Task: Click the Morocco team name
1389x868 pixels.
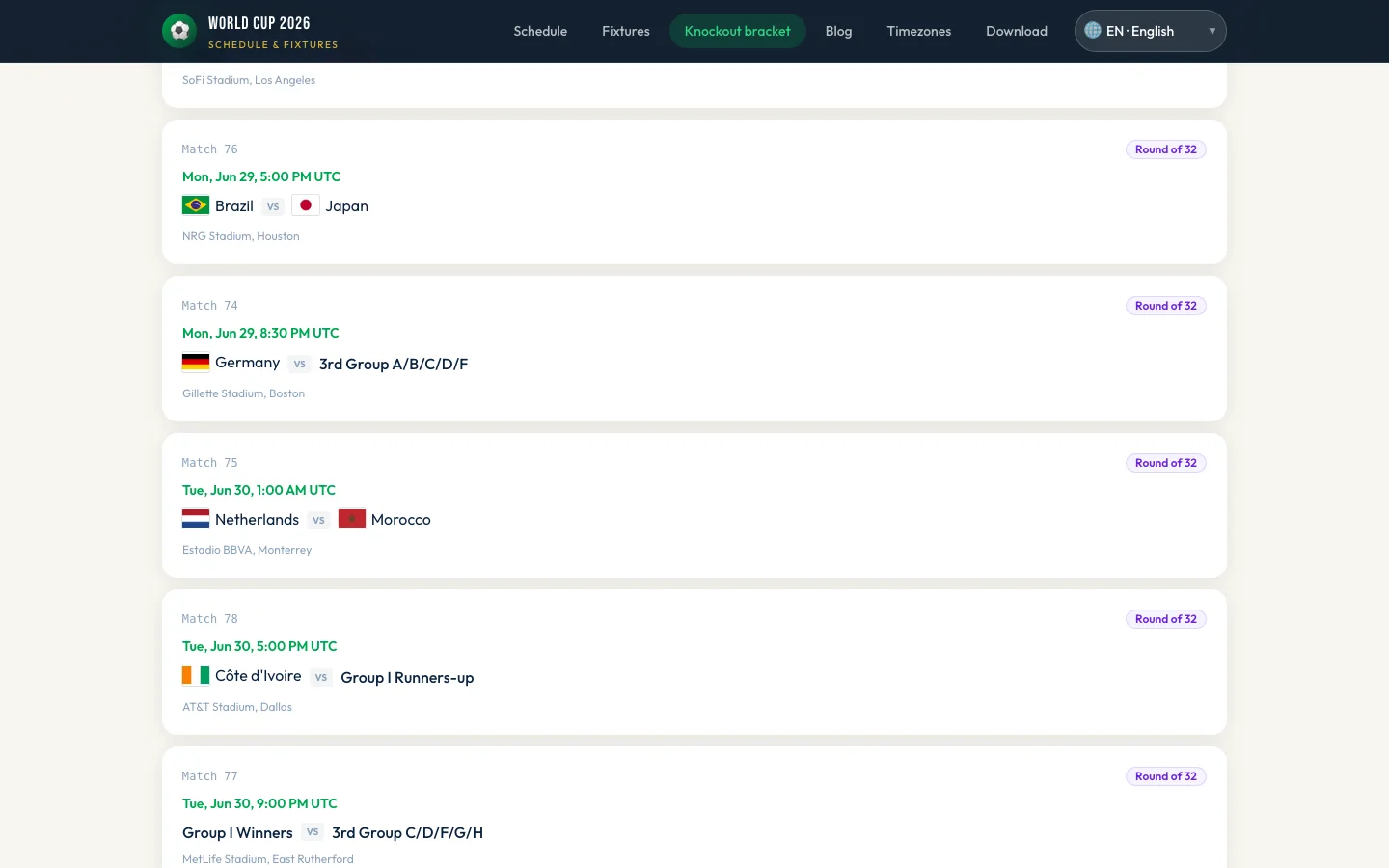Action: (x=401, y=520)
